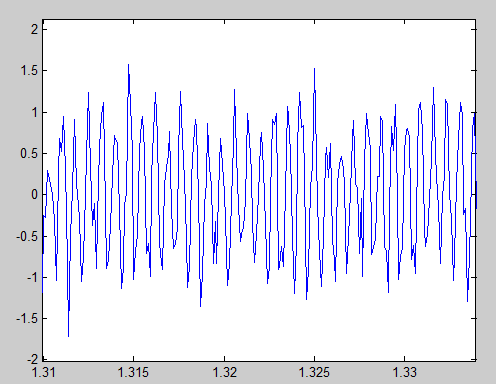Click the y-axis label 1
The image size is (496, 384).
coord(35,112)
